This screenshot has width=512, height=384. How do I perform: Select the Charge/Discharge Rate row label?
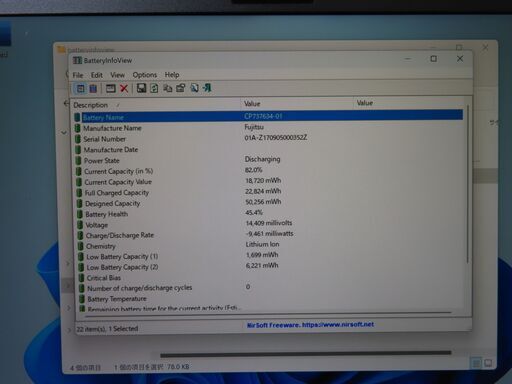pos(120,235)
